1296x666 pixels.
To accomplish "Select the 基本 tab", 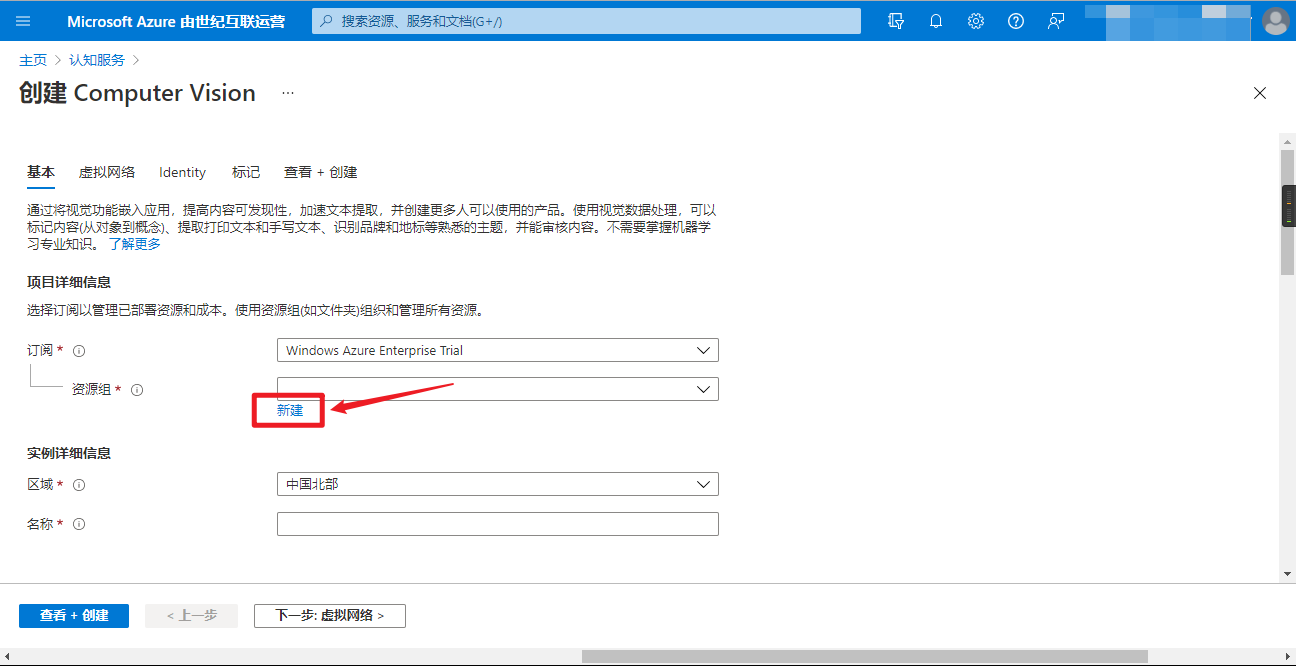I will 41,172.
